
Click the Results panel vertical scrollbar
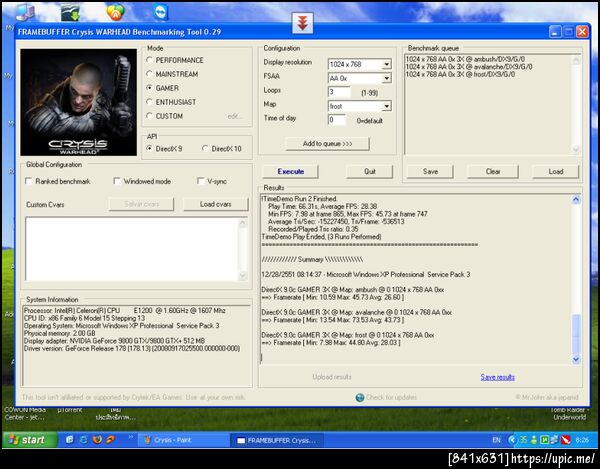point(575,280)
